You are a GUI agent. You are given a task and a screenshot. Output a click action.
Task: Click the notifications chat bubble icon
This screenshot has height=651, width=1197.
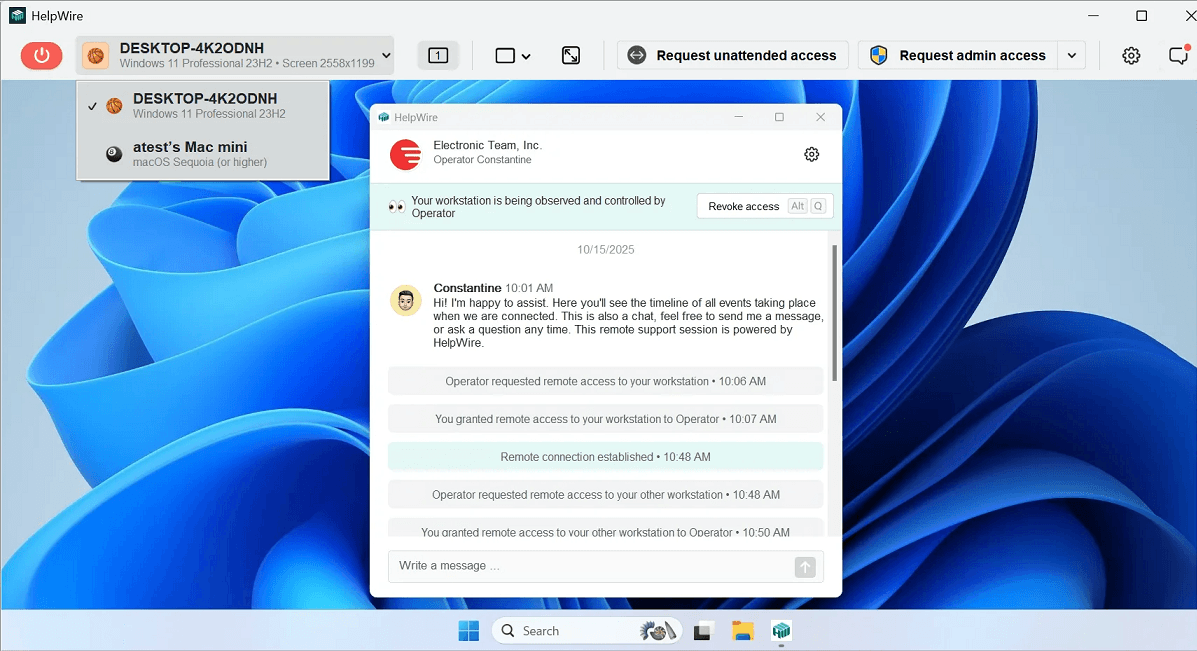(x=1179, y=55)
